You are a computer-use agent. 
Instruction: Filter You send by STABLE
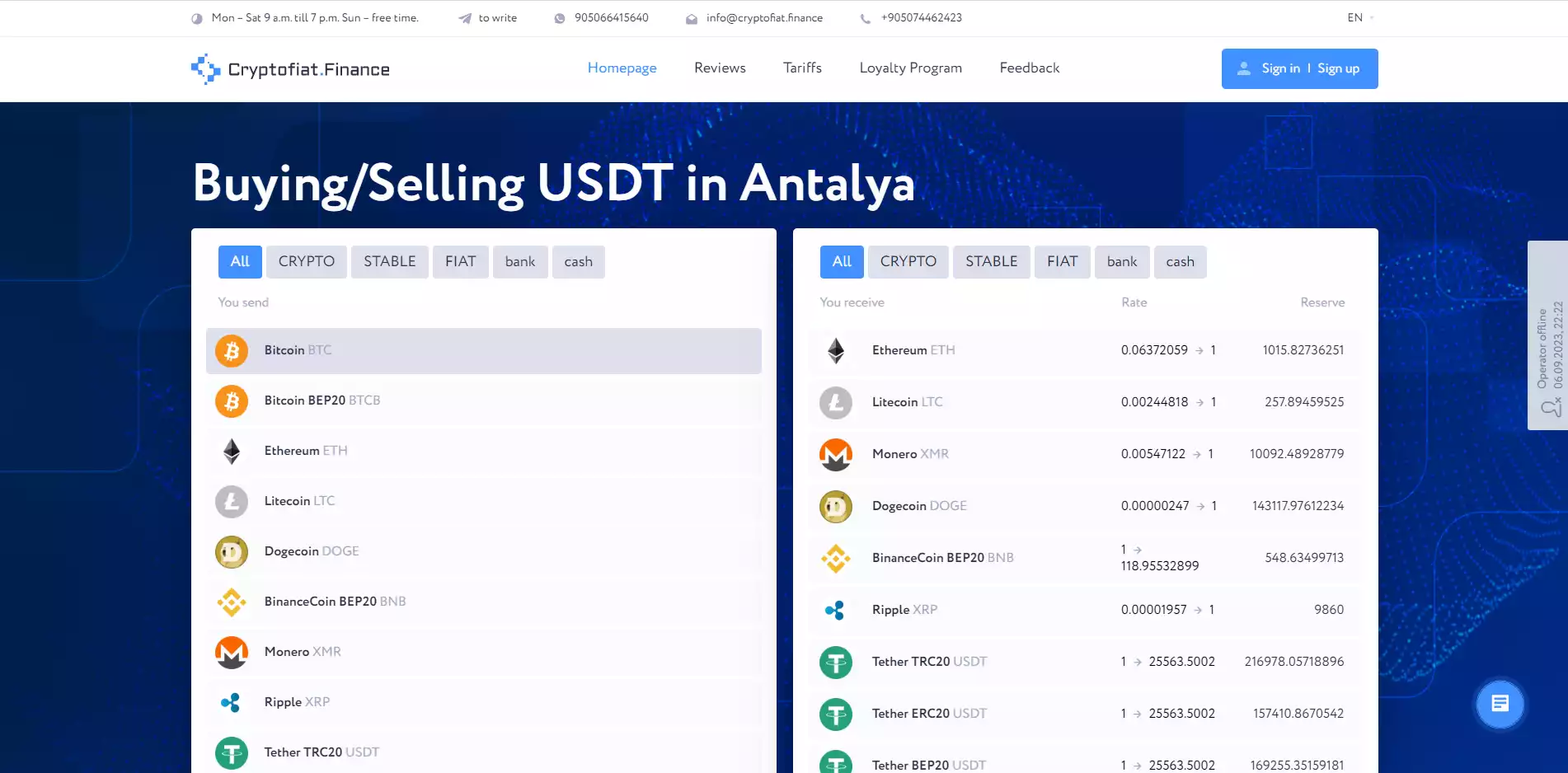390,262
